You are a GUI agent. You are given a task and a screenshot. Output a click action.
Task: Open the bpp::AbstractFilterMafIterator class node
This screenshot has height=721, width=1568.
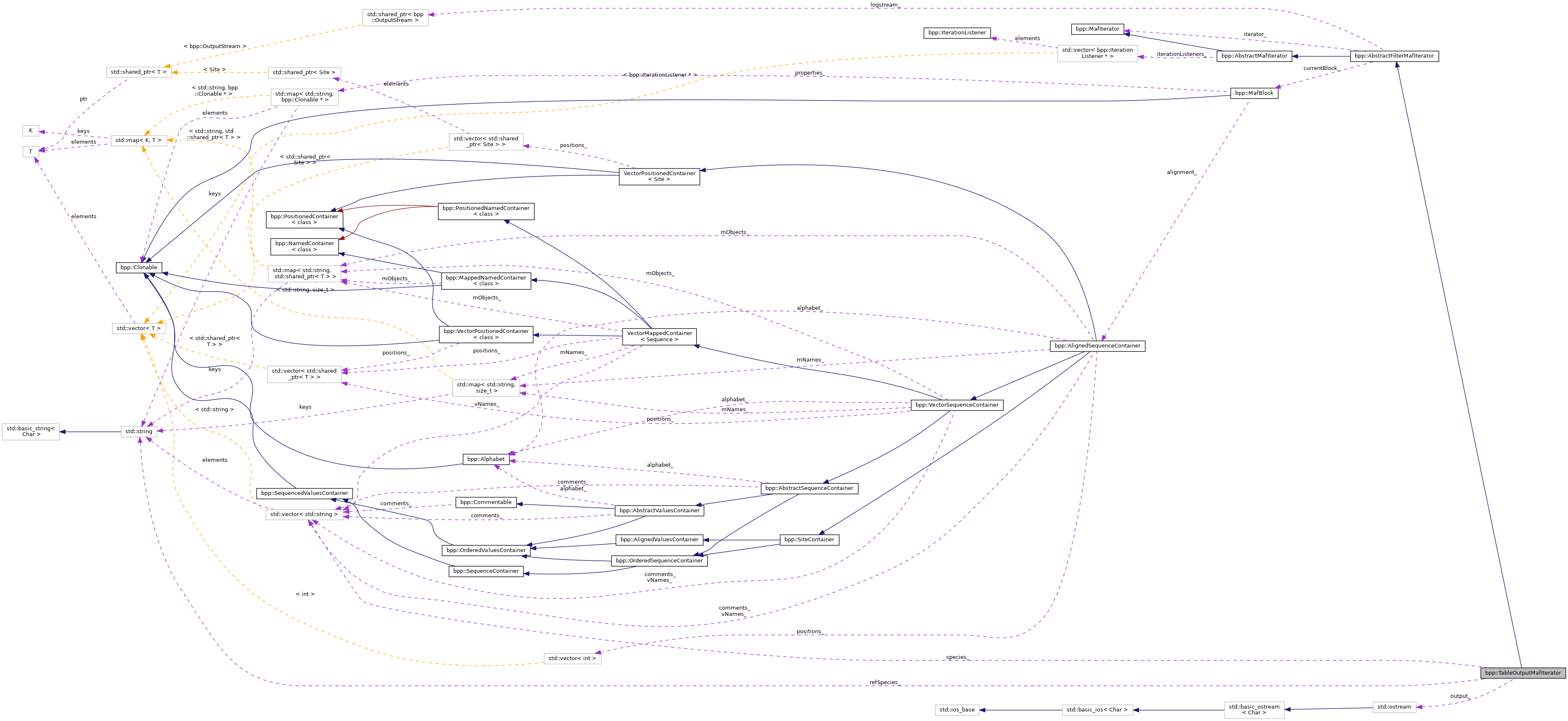tap(1394, 56)
